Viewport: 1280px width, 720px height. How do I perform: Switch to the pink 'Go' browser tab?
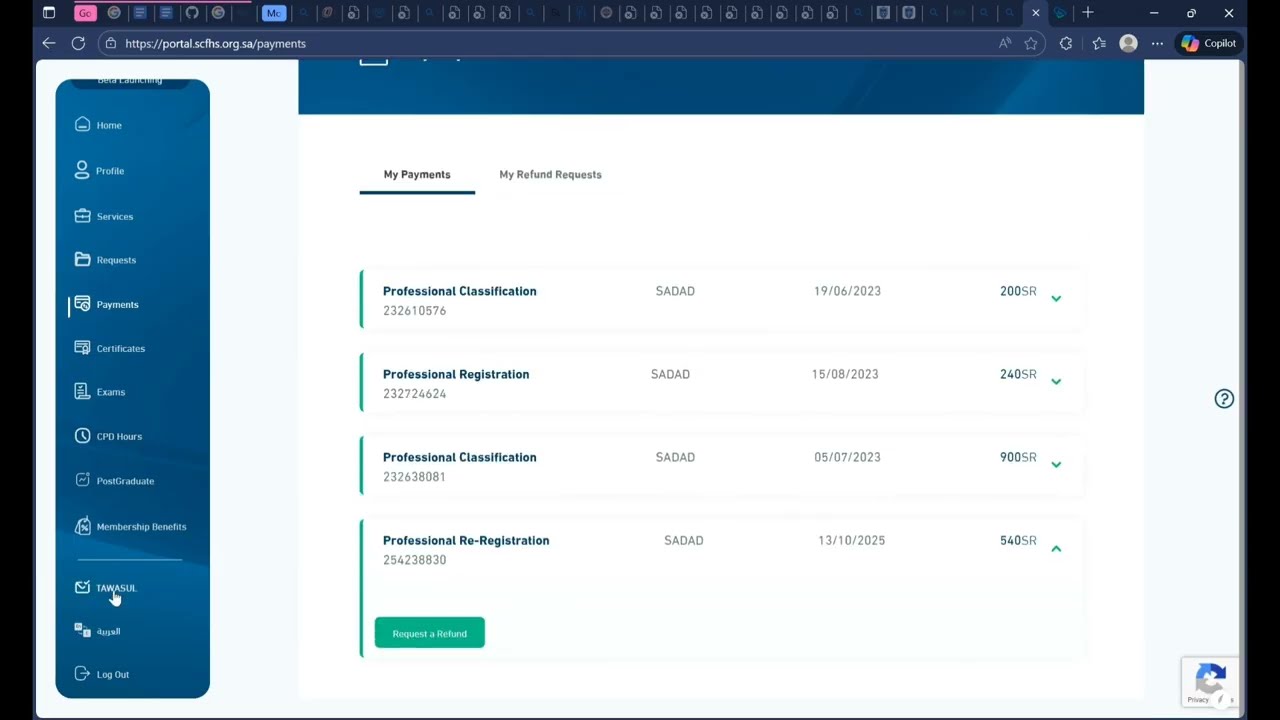(86, 13)
